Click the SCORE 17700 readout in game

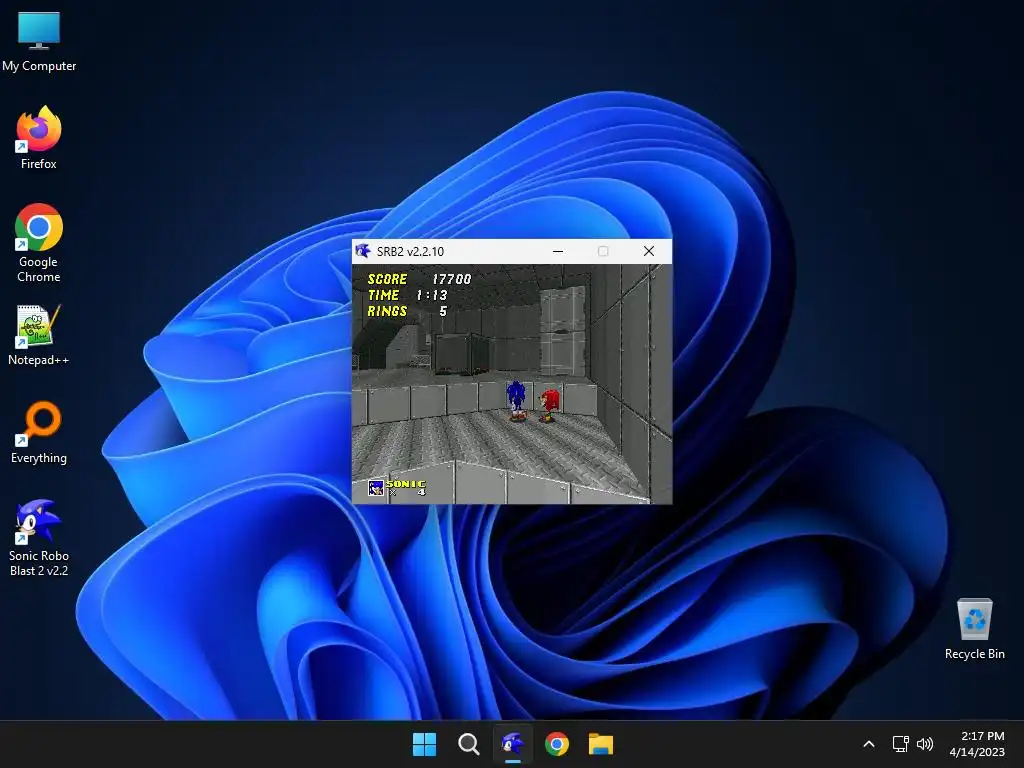click(419, 279)
